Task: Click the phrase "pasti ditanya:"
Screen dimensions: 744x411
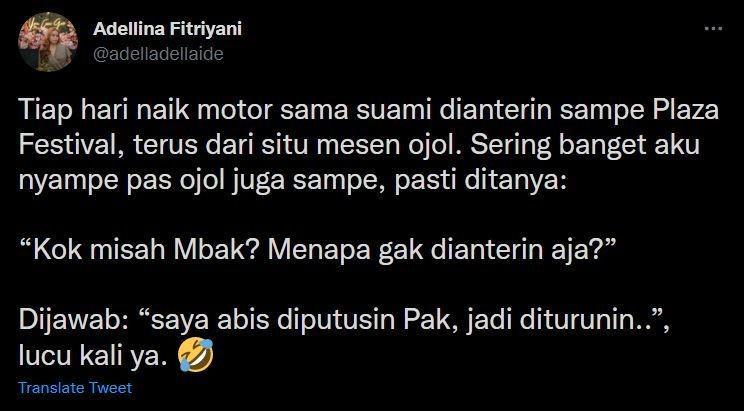Action: coord(481,181)
